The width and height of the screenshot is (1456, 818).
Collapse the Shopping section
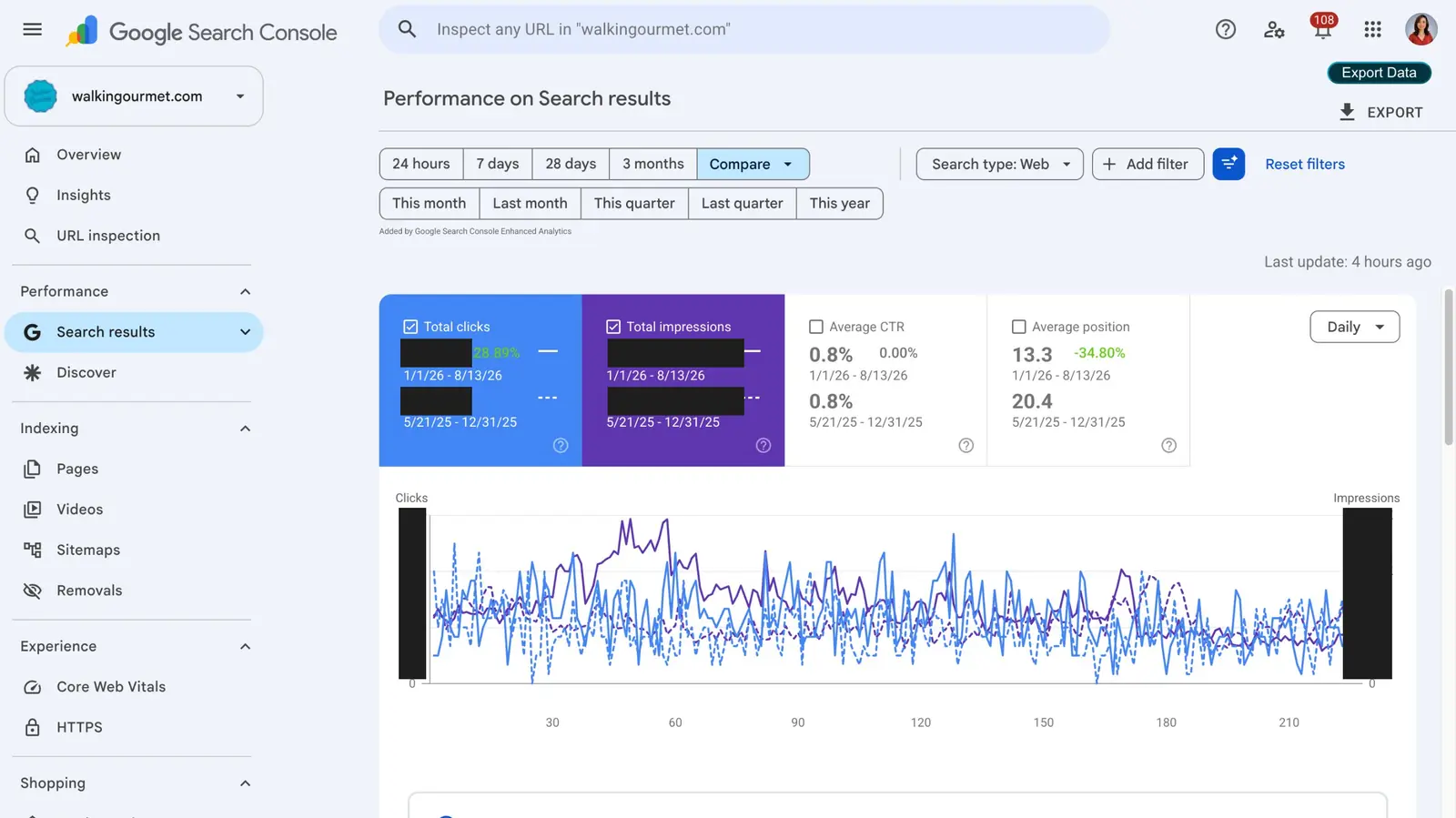245,783
